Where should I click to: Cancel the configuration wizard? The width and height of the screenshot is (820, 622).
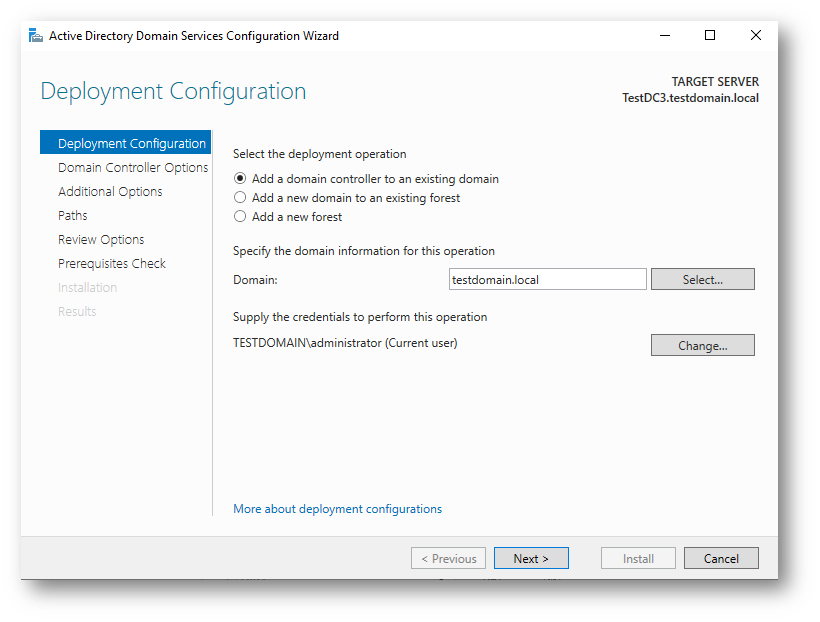(x=720, y=559)
